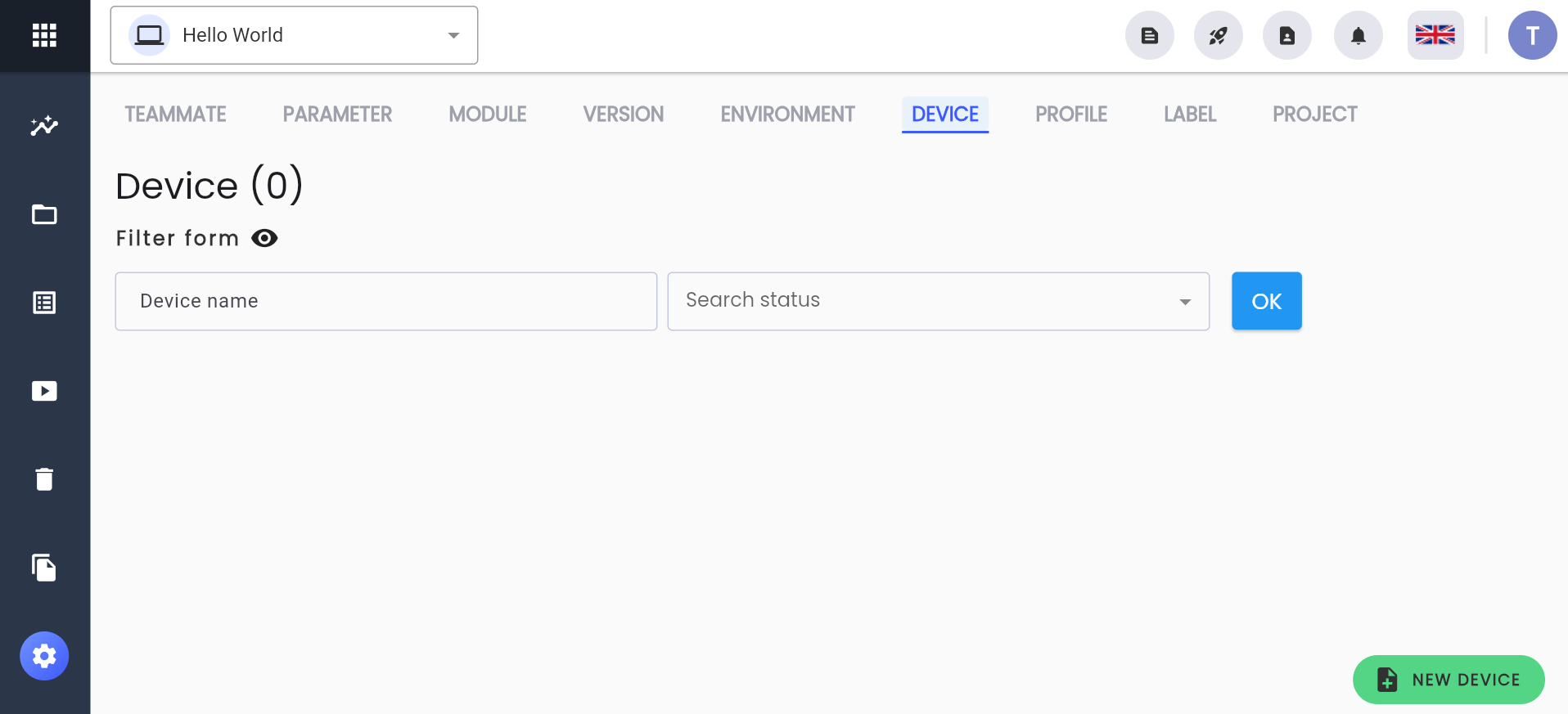Open the play video sidebar icon

[44, 391]
